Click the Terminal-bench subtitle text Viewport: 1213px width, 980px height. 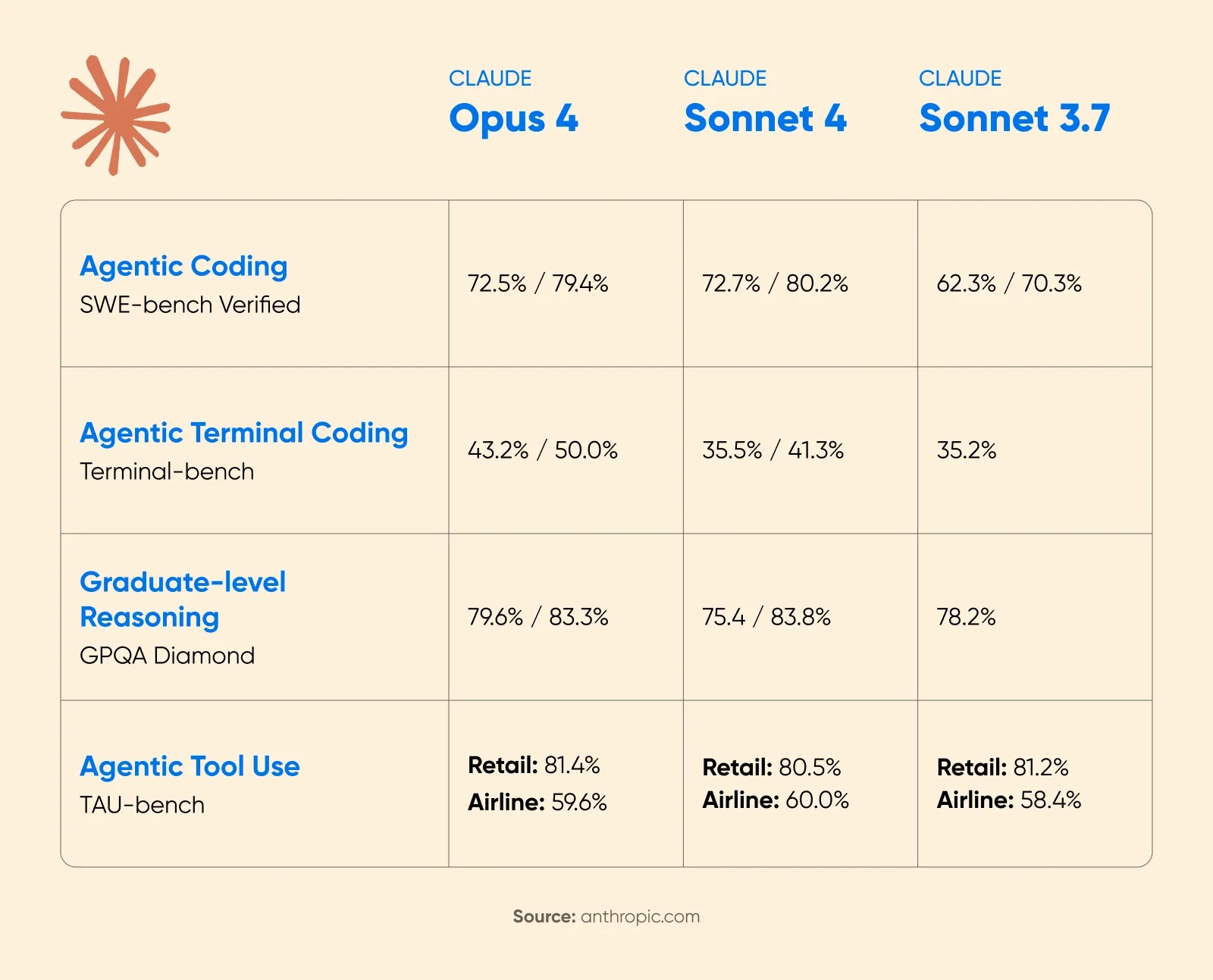pos(167,471)
